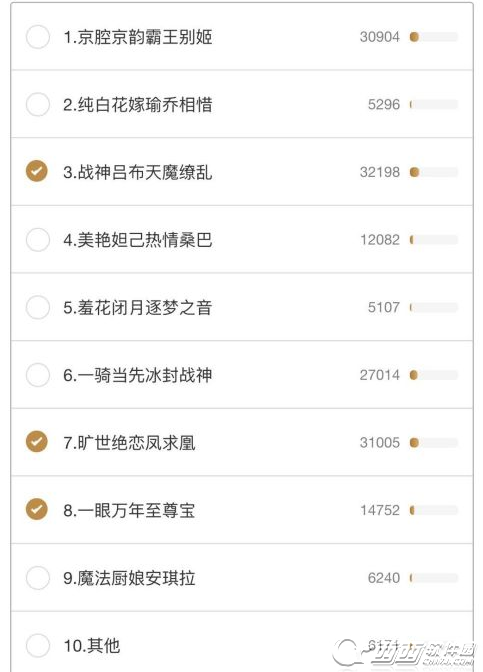483x672 pixels.
Task: Select option 2 纯白花嫁瑜乔相惜 circle
Action: tap(38, 104)
